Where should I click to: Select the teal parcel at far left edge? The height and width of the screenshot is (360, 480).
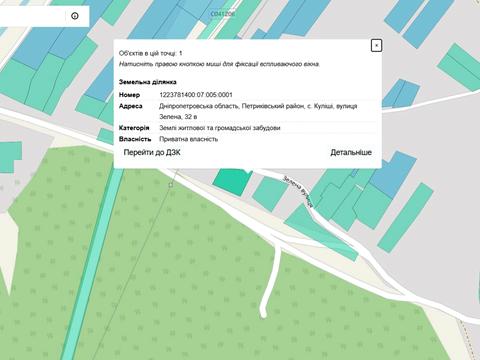tap(10, 157)
